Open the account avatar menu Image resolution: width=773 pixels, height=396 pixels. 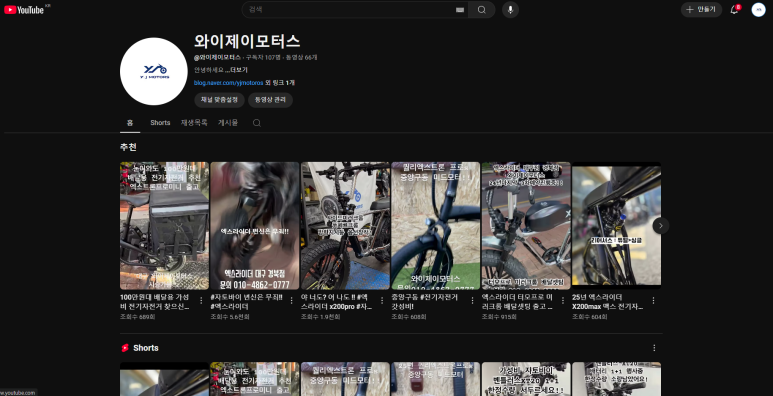click(758, 10)
